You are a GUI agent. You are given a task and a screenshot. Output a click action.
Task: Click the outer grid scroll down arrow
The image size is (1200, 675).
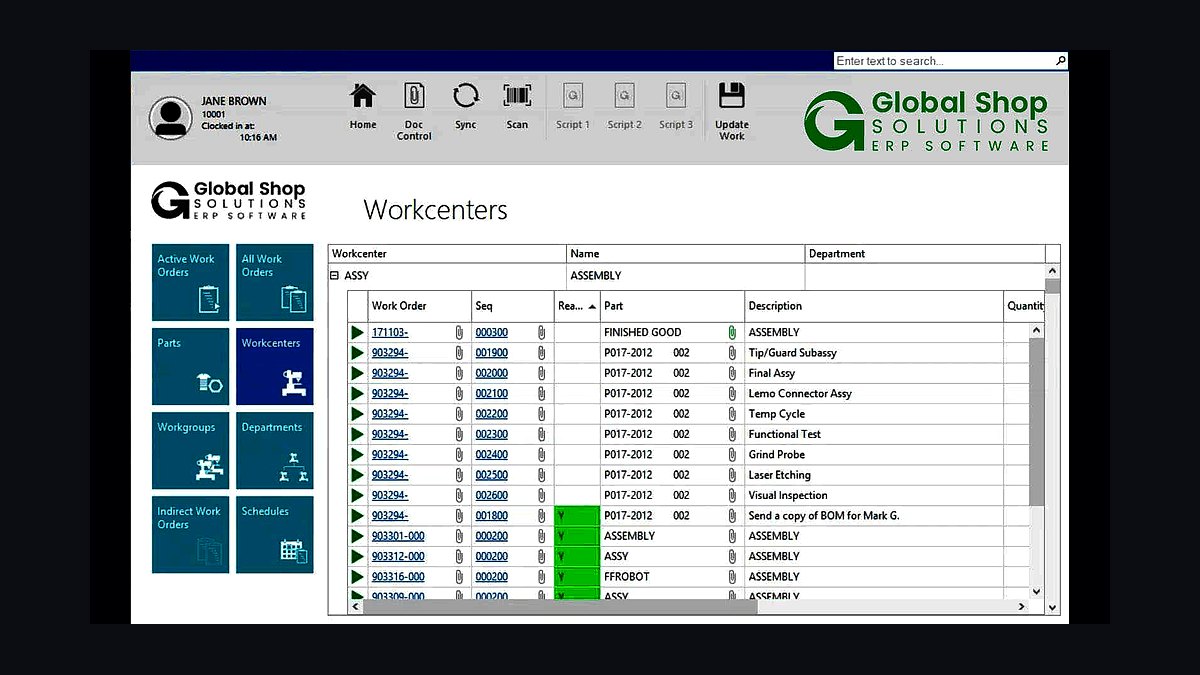[1052, 606]
